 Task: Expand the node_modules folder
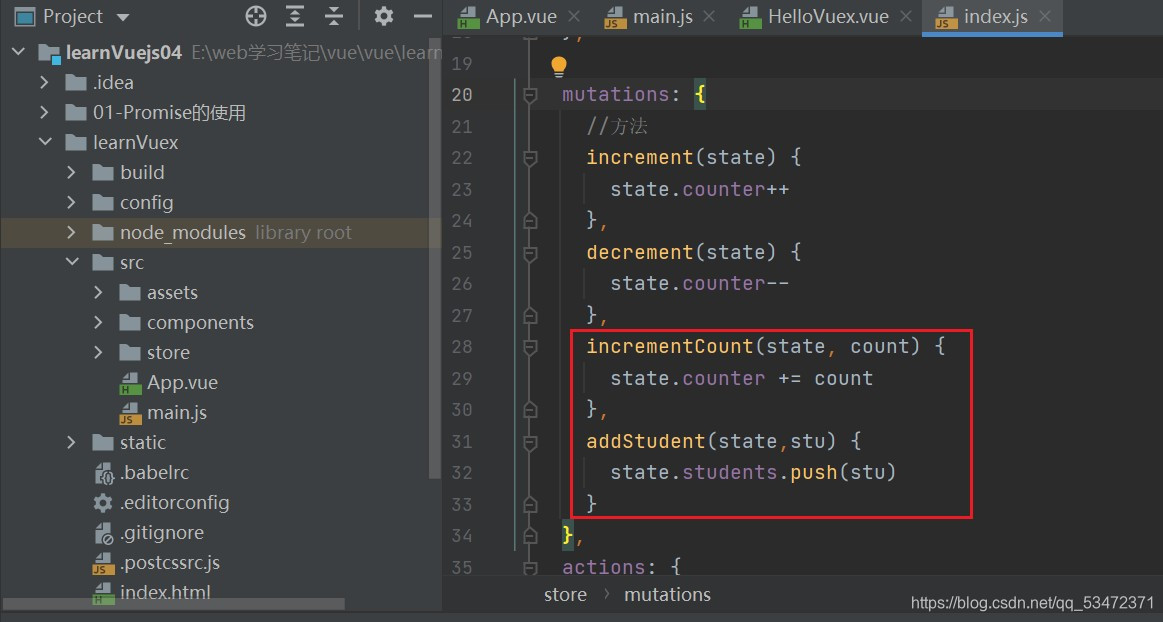(x=71, y=232)
